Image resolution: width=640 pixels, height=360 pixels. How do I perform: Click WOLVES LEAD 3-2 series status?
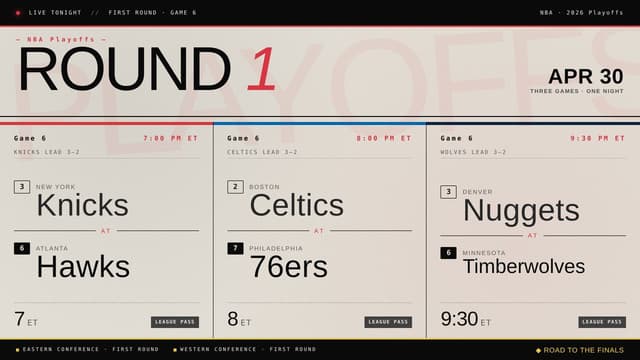(473, 152)
